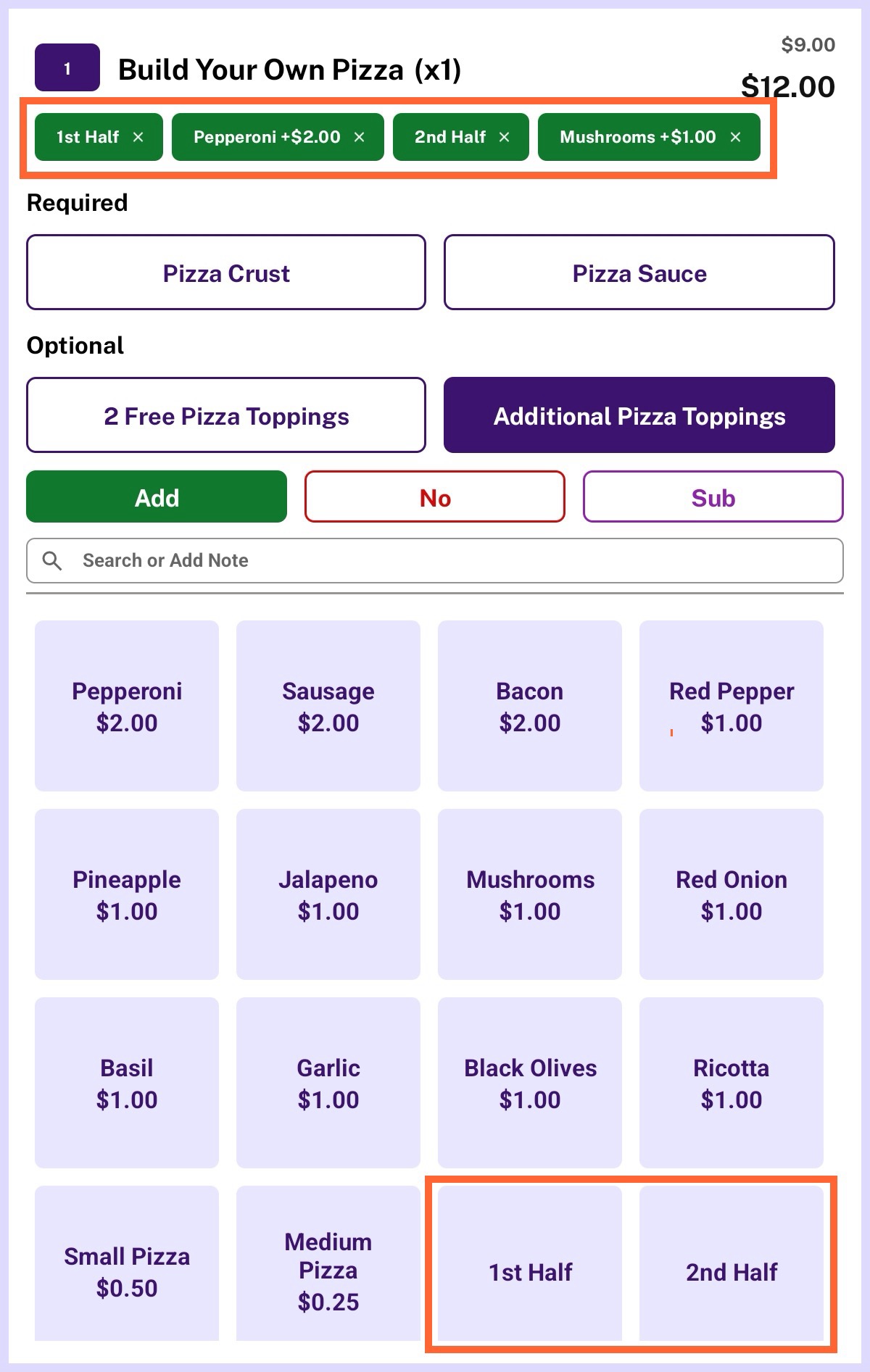Remove Pepperoni +$2.00 tag
Image resolution: width=870 pixels, height=1372 pixels.
[x=359, y=137]
